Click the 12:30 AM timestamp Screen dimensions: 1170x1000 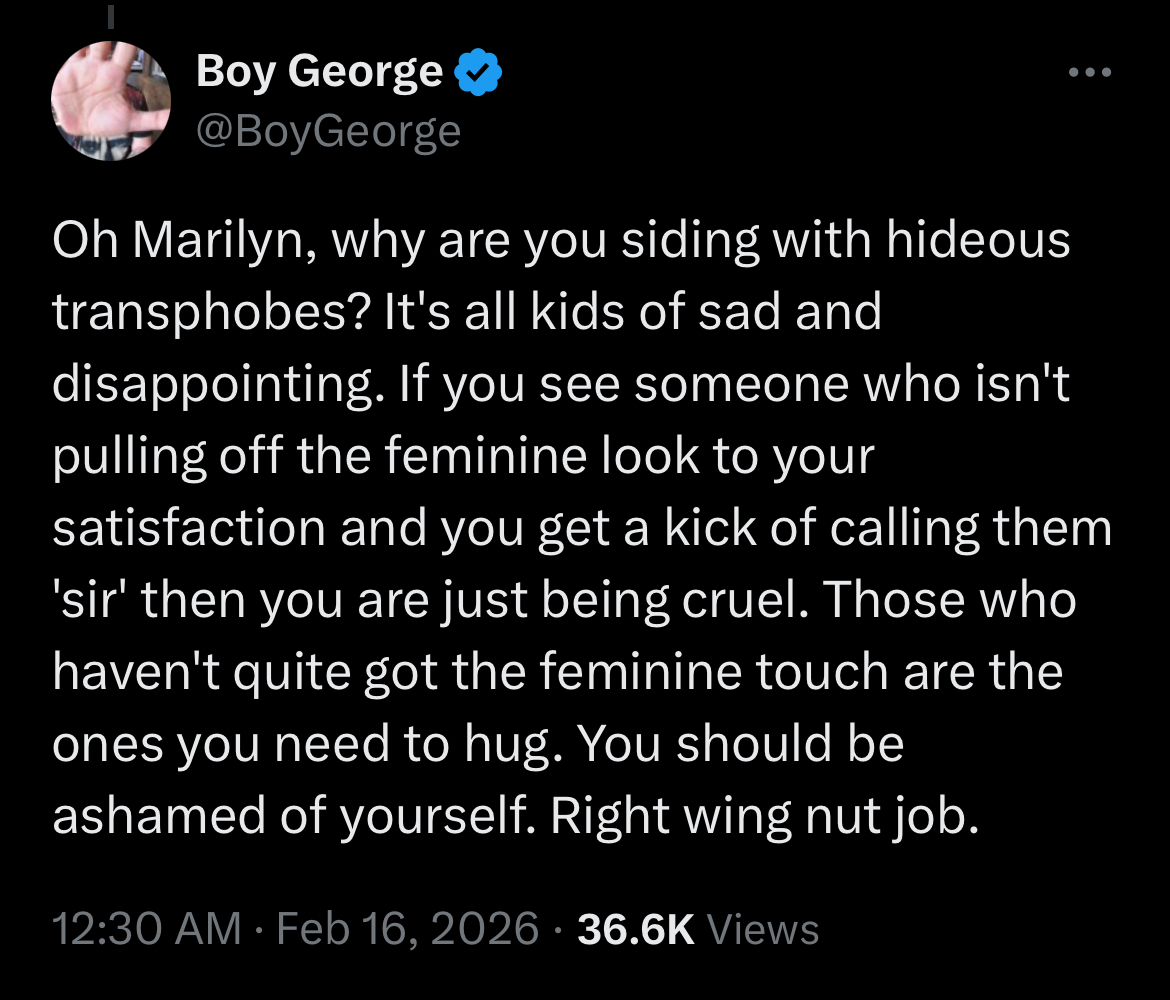[x=147, y=929]
